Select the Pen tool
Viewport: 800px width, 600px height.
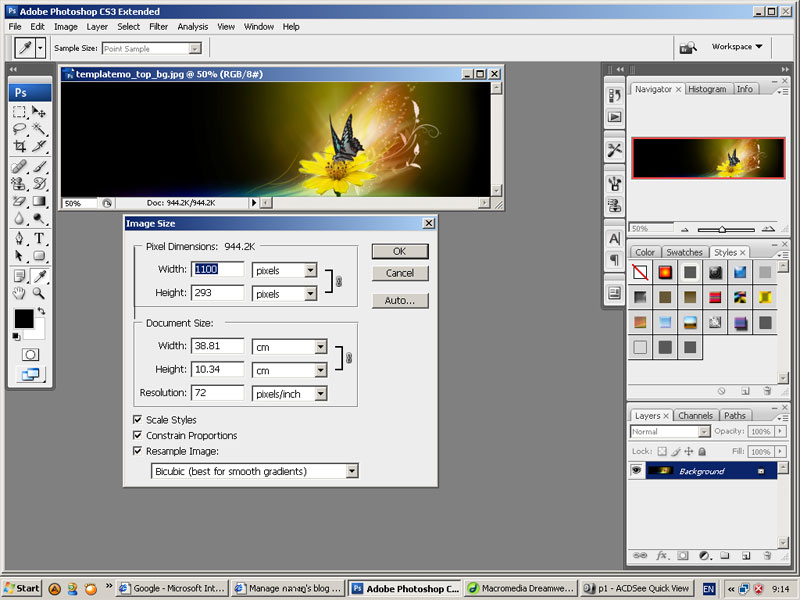(x=19, y=238)
